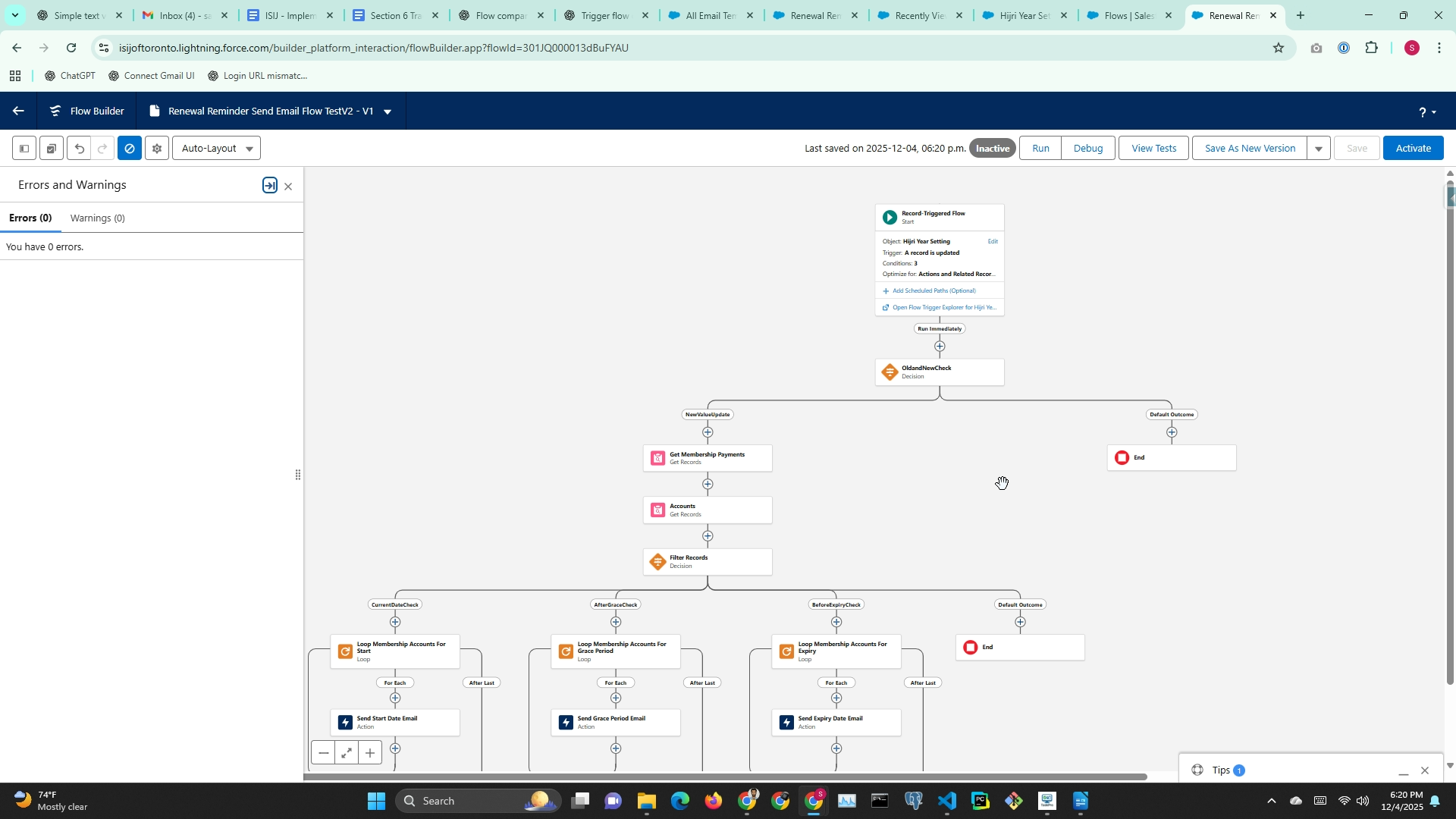Click the Debug button
This screenshot has height=819, width=1456.
tap(1087, 149)
